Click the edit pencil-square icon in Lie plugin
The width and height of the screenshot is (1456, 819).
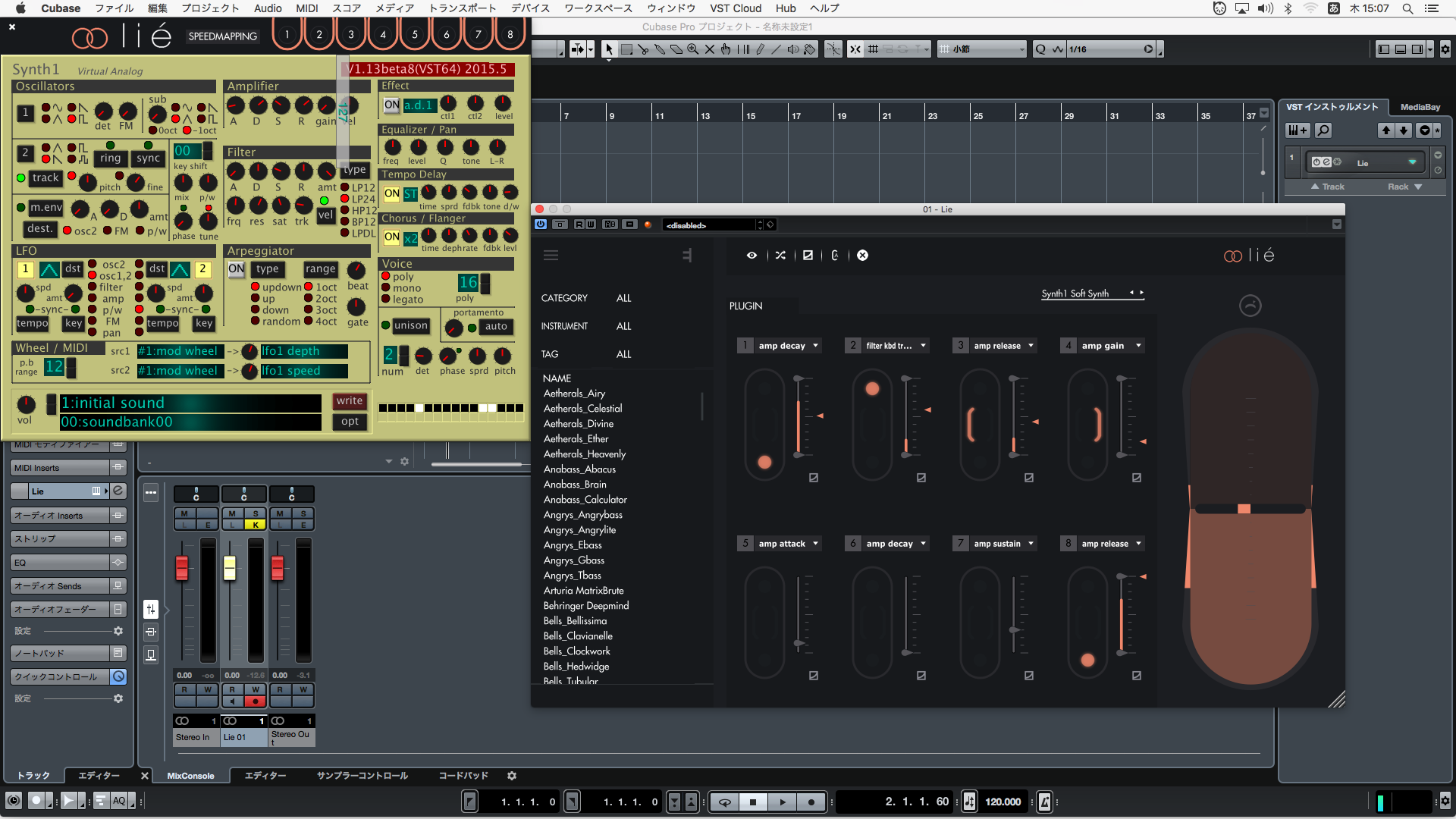click(x=808, y=256)
